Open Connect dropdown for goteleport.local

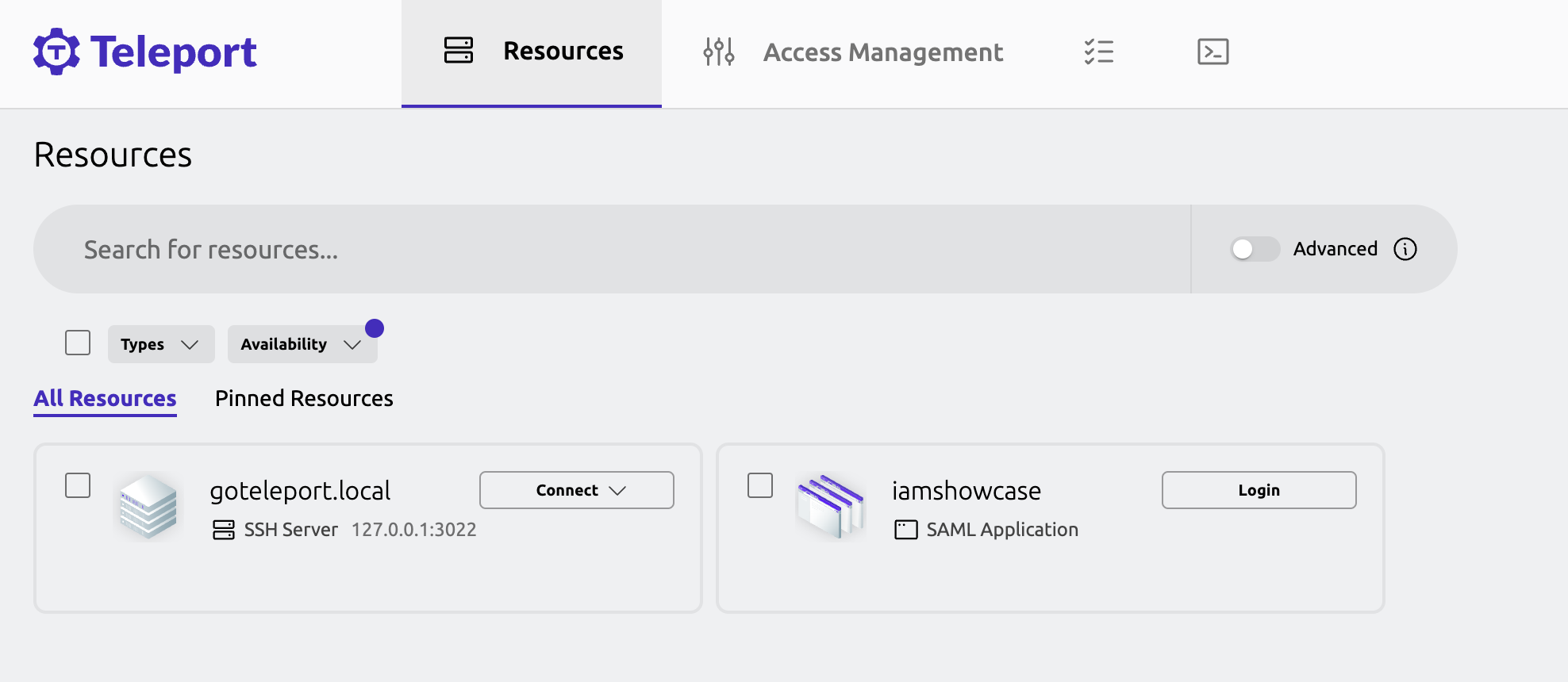(577, 490)
